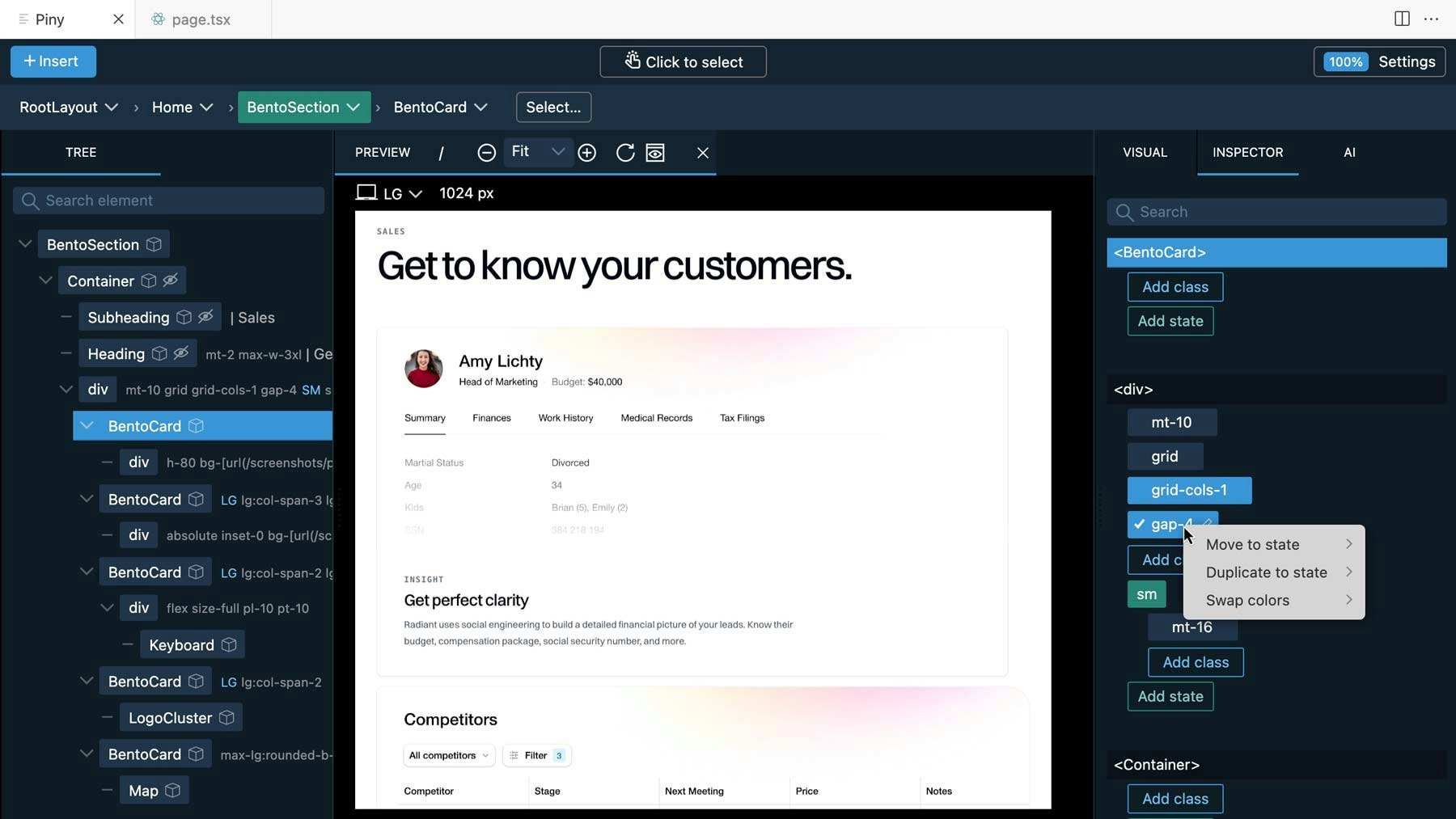
Task: Click the cube icon beside Map
Action: click(172, 790)
